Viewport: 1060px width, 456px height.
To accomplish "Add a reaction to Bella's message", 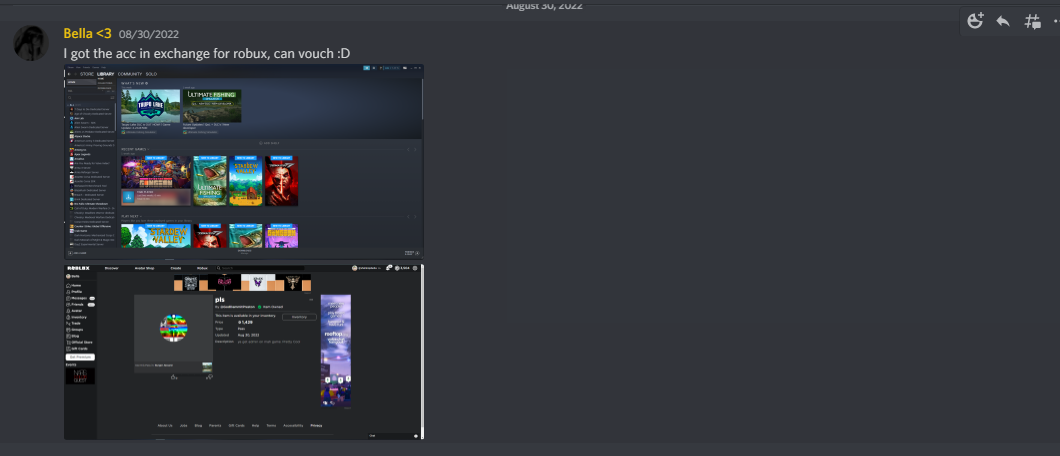I will [975, 21].
